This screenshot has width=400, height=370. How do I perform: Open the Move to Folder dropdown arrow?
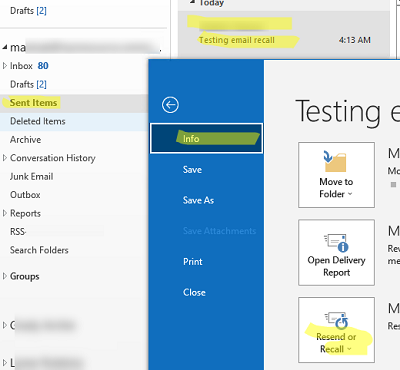tap(350, 194)
